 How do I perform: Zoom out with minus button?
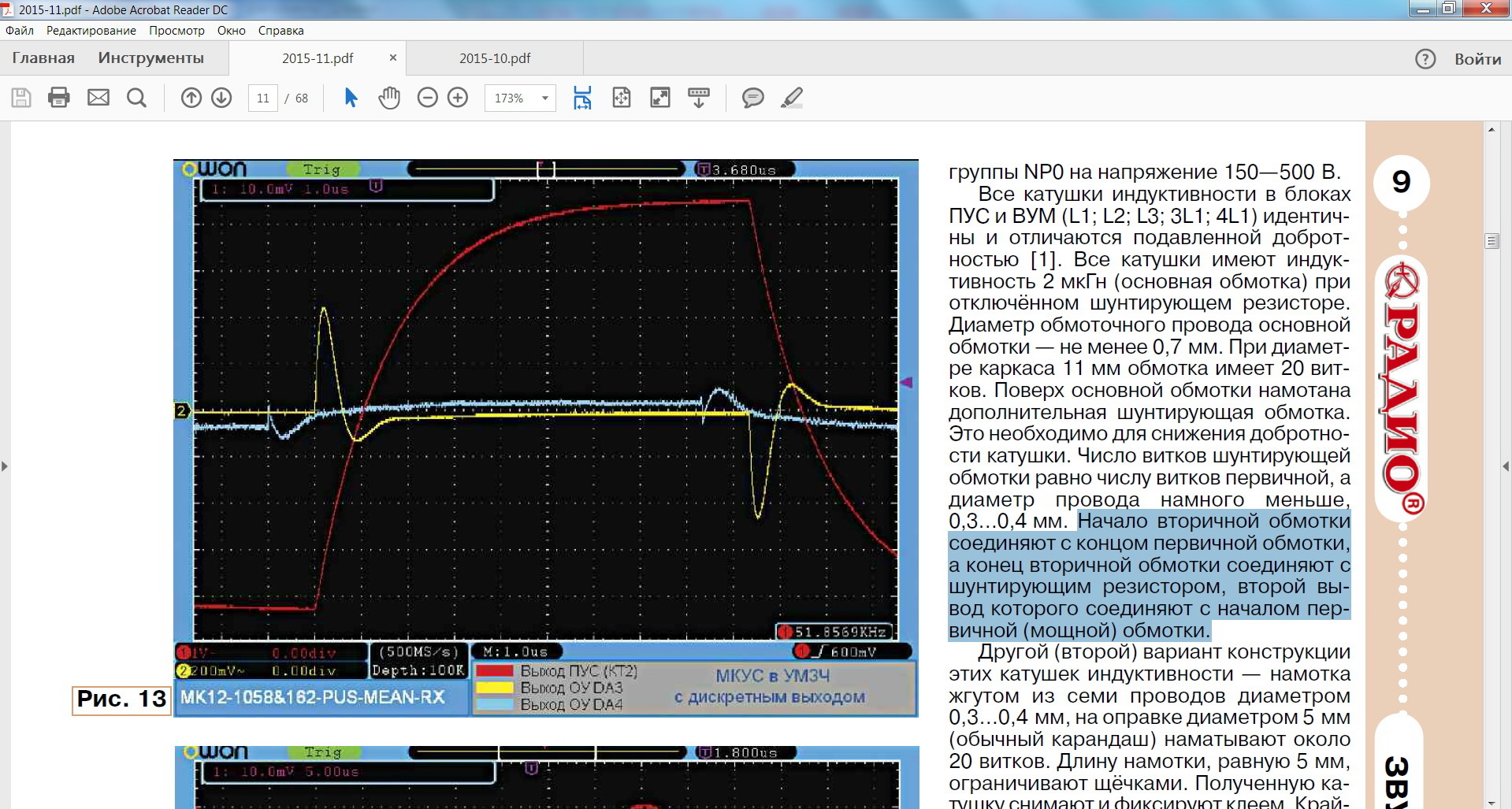[428, 98]
